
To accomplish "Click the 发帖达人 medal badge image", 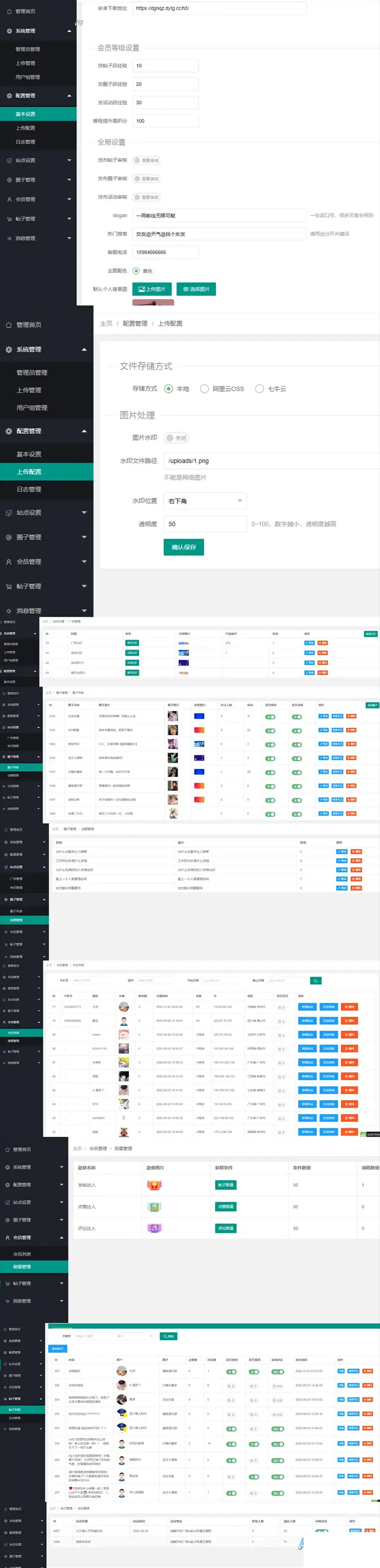I will coord(155,1185).
